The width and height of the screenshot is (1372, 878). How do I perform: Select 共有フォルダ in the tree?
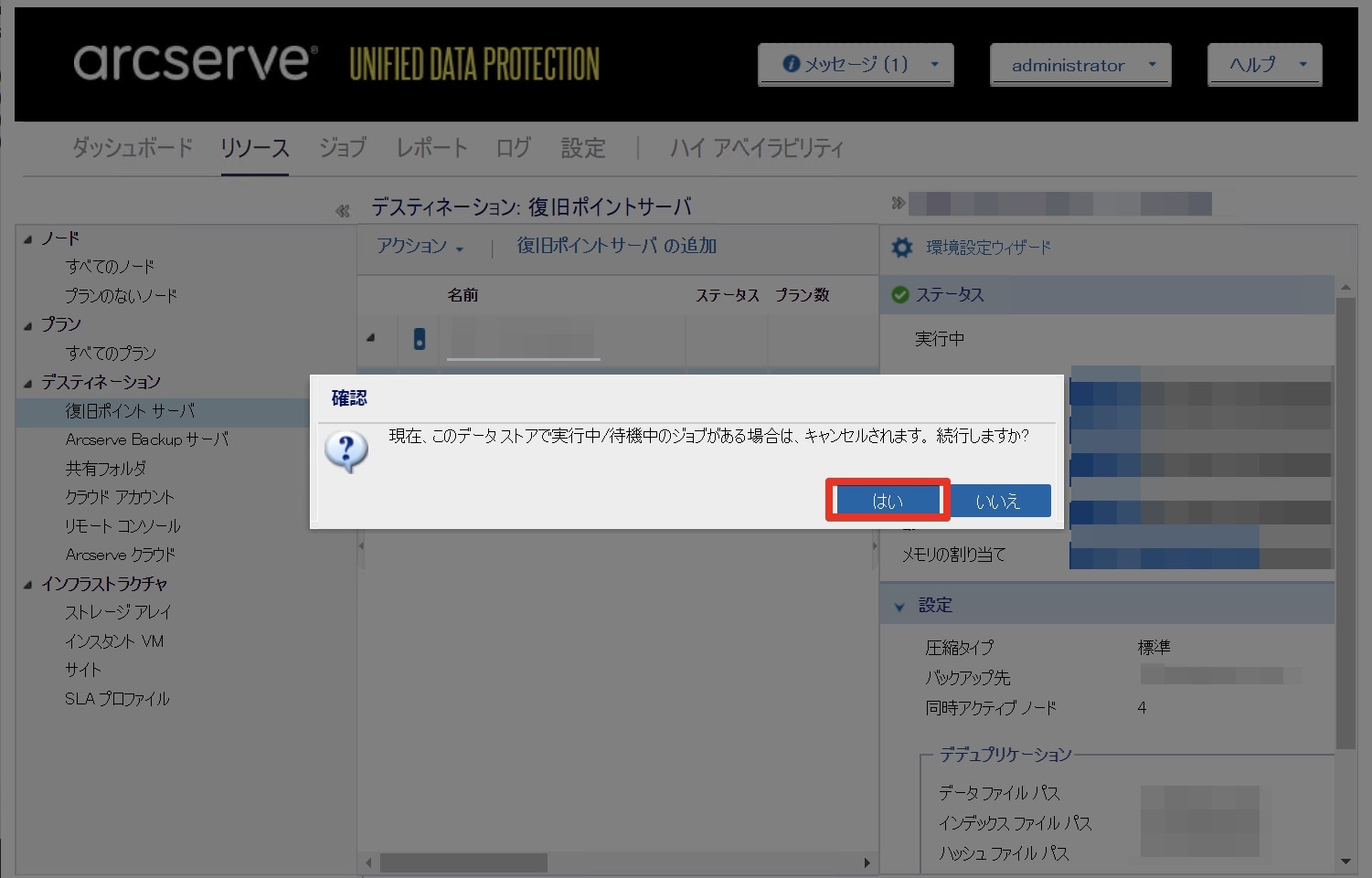point(105,469)
